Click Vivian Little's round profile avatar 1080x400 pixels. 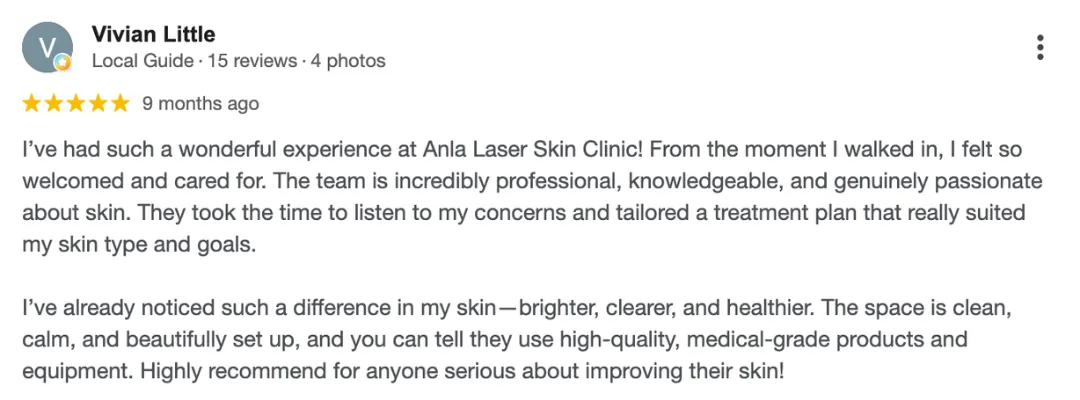[48, 47]
